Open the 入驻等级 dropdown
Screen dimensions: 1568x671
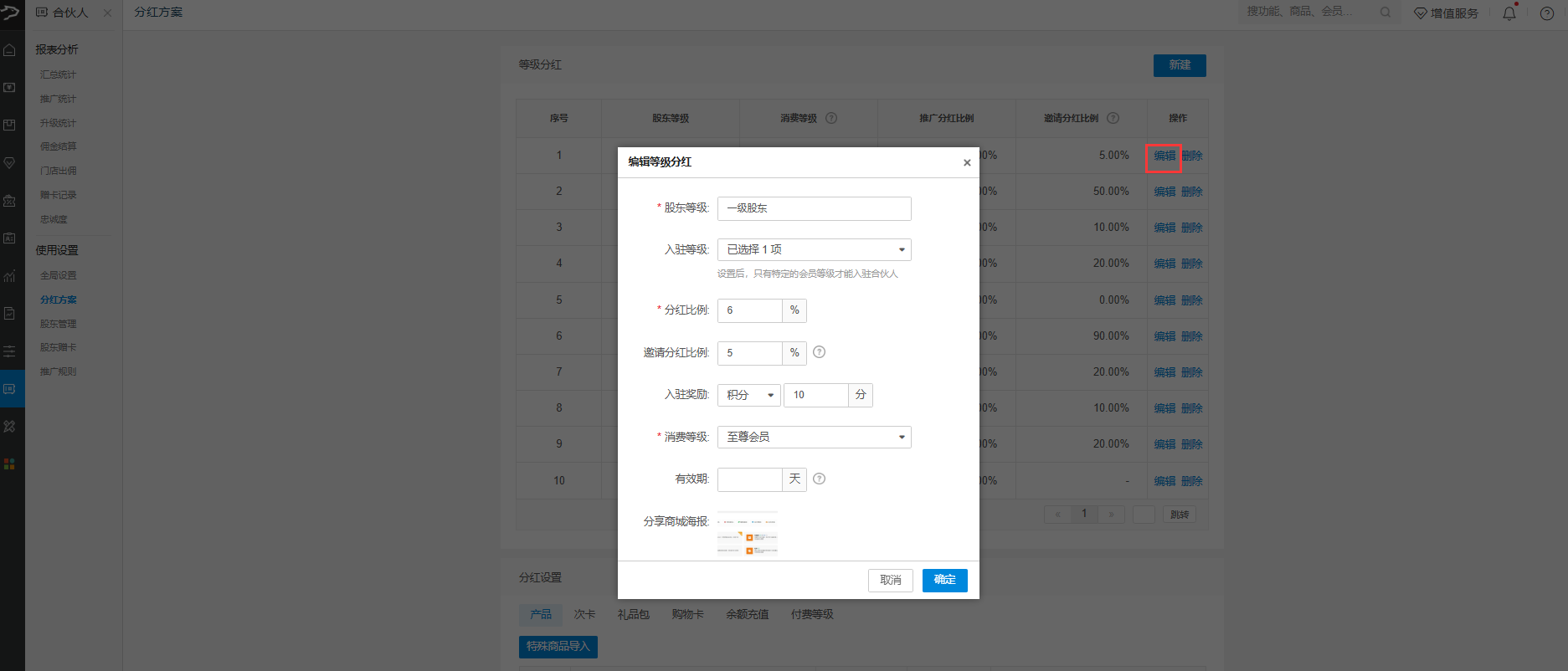[814, 249]
